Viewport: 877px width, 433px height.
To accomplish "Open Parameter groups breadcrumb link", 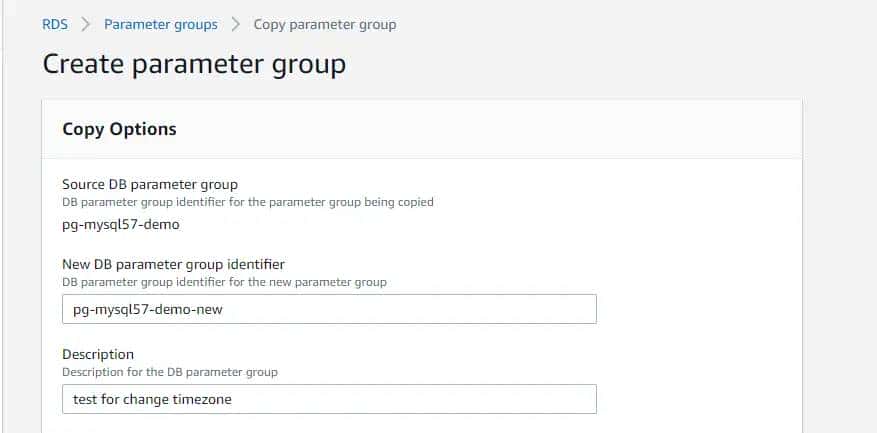I will pyautogui.click(x=161, y=24).
